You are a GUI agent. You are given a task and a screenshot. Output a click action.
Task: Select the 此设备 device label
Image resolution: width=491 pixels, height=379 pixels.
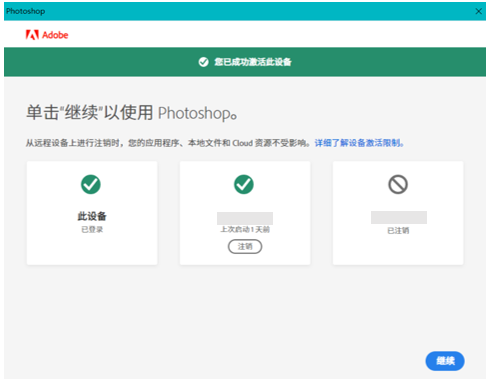(92, 216)
